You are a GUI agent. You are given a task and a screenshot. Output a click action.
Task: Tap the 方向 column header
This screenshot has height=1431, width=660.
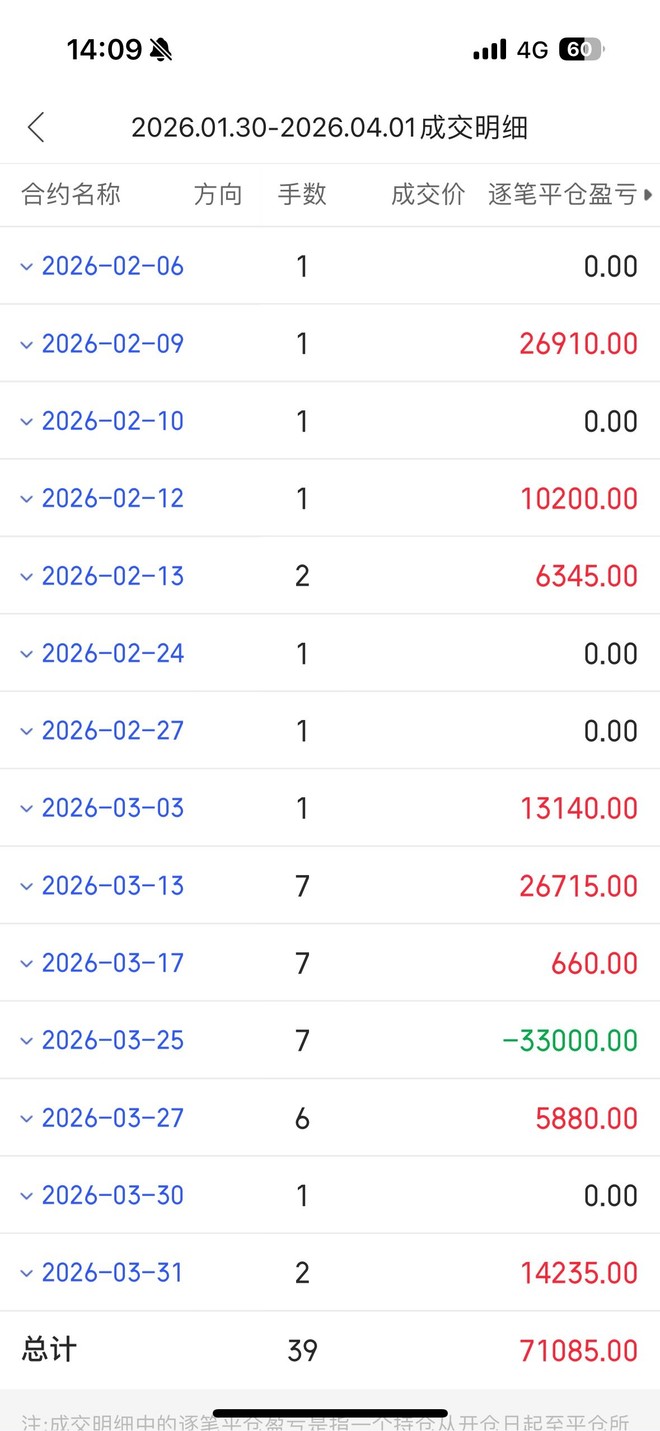(218, 195)
